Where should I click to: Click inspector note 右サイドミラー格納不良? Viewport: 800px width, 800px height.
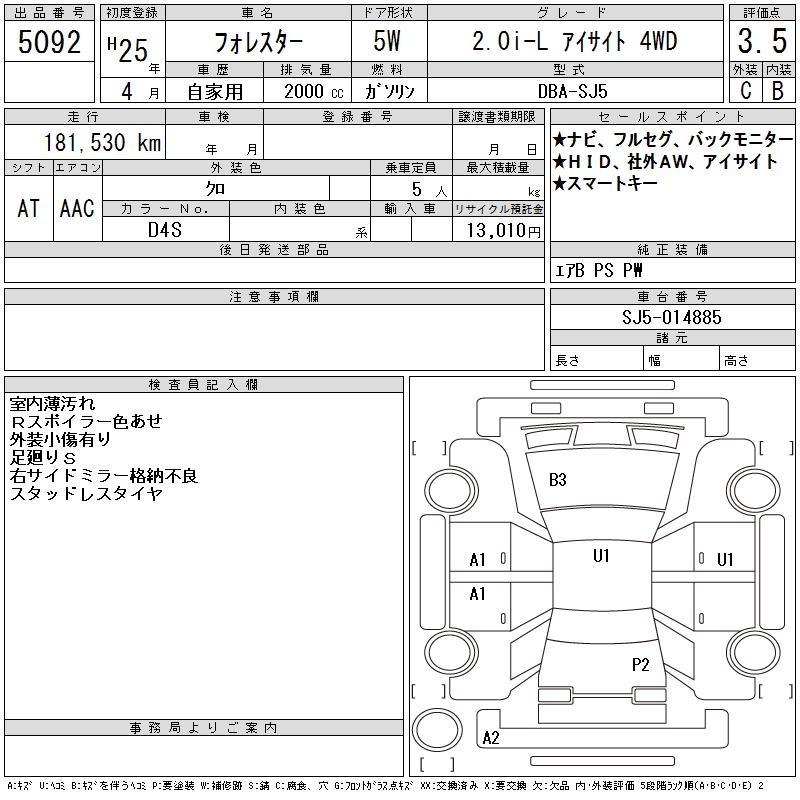click(104, 476)
